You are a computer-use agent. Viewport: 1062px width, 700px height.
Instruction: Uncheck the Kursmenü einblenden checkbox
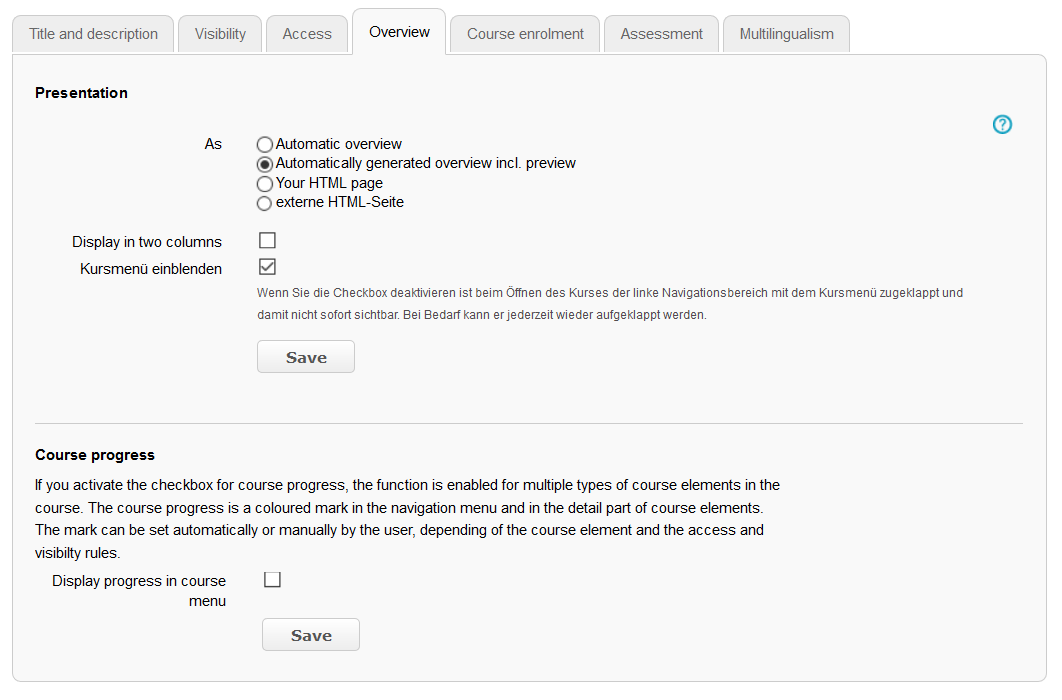click(x=267, y=266)
